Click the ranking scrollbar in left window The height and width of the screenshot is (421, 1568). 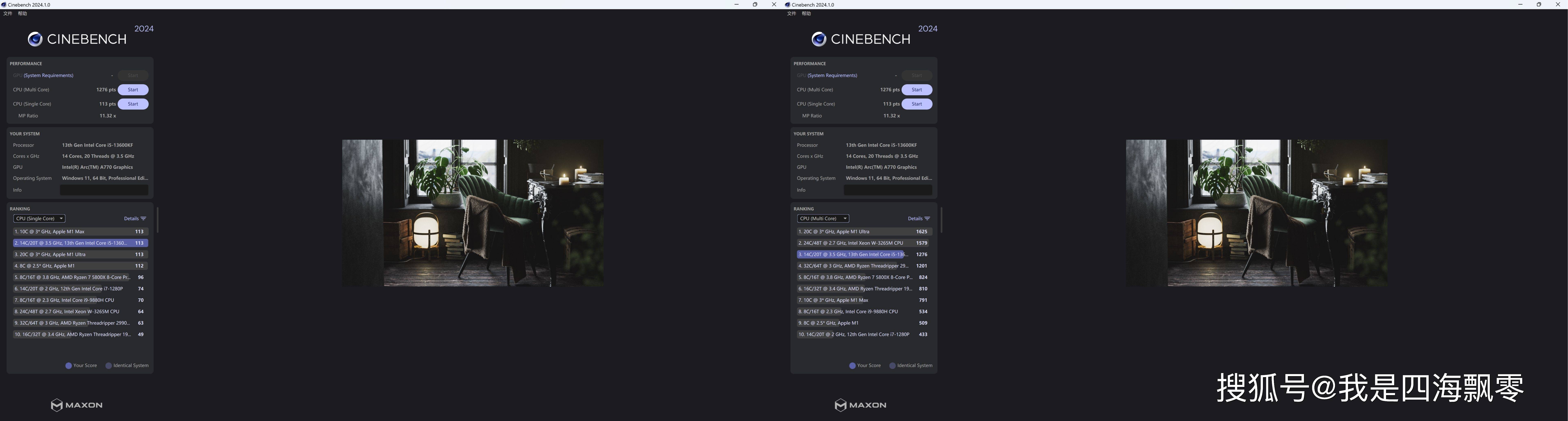158,220
